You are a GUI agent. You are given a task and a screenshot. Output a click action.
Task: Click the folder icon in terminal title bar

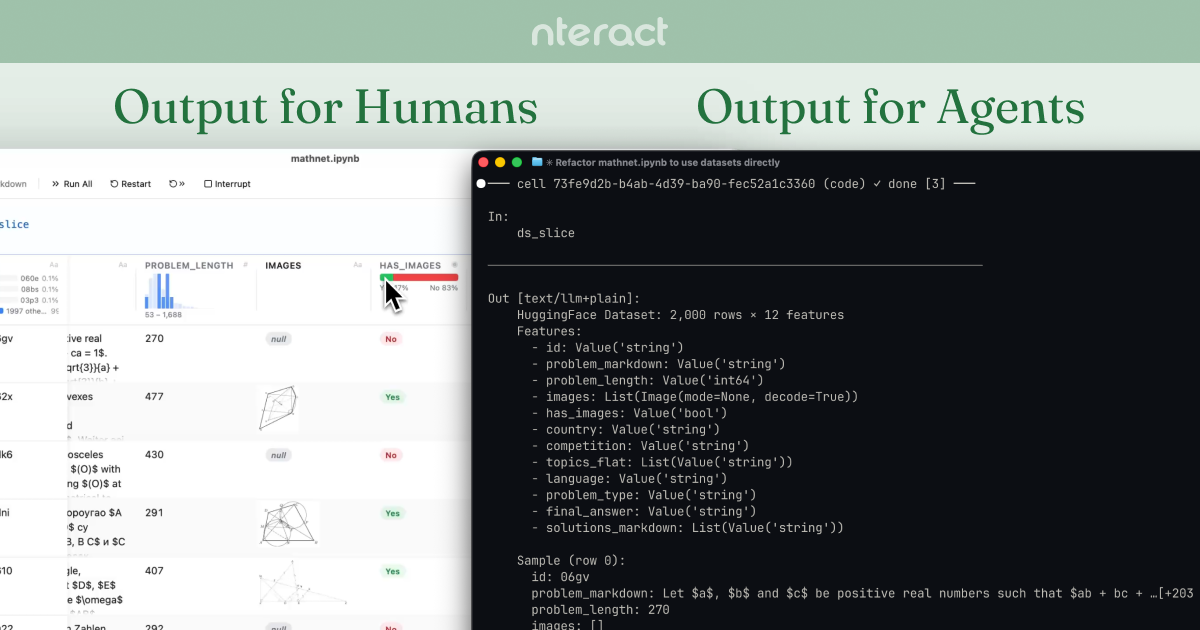pyautogui.click(x=537, y=162)
